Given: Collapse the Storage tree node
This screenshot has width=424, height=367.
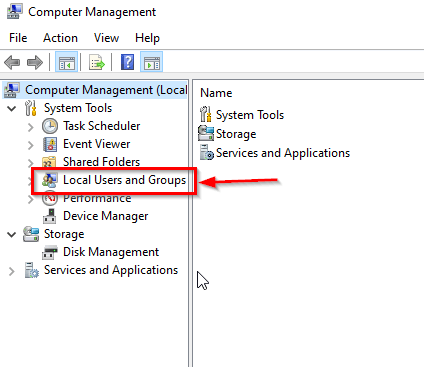Looking at the screenshot, I should (x=12, y=234).
